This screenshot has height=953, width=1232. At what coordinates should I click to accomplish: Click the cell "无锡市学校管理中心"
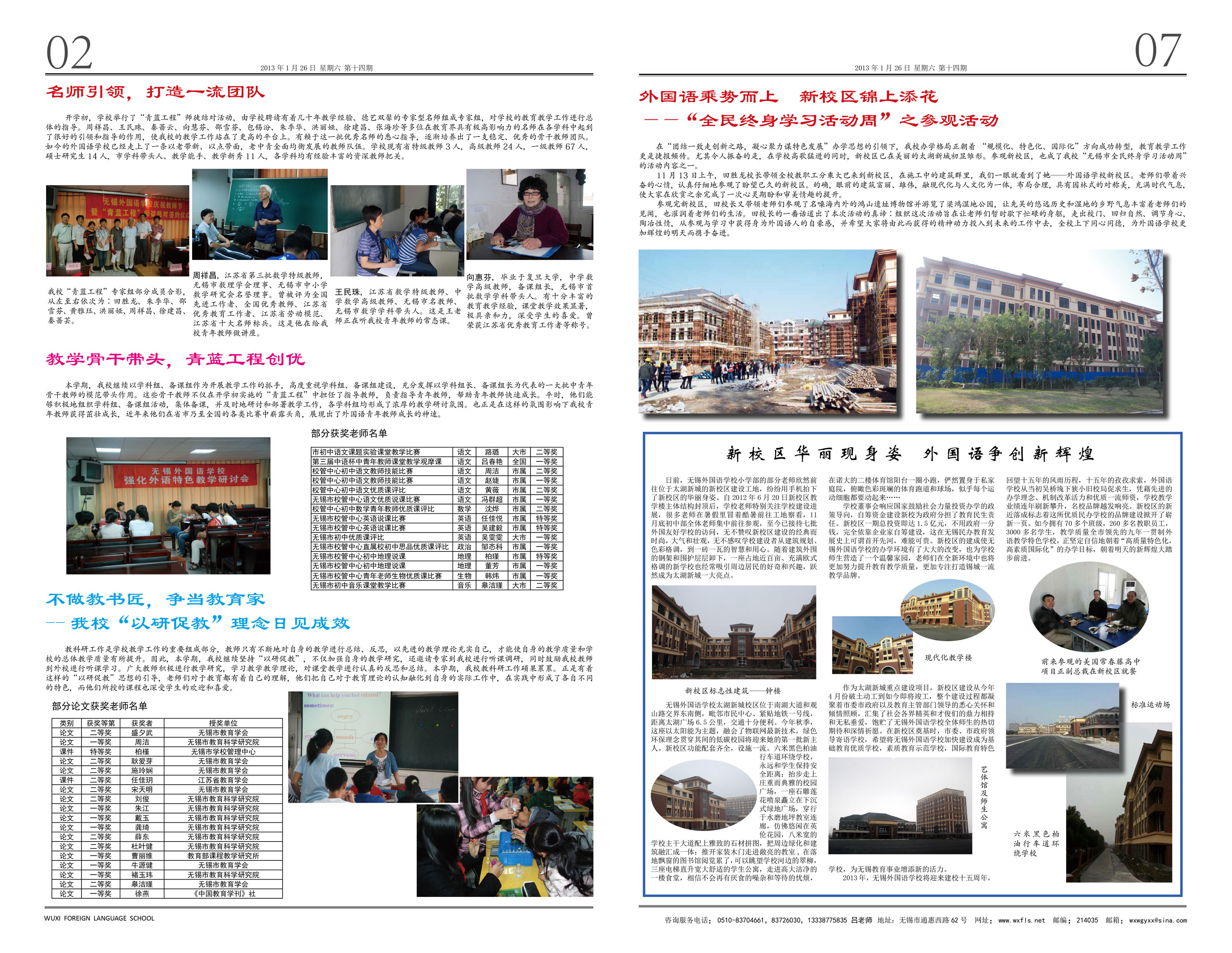click(223, 752)
